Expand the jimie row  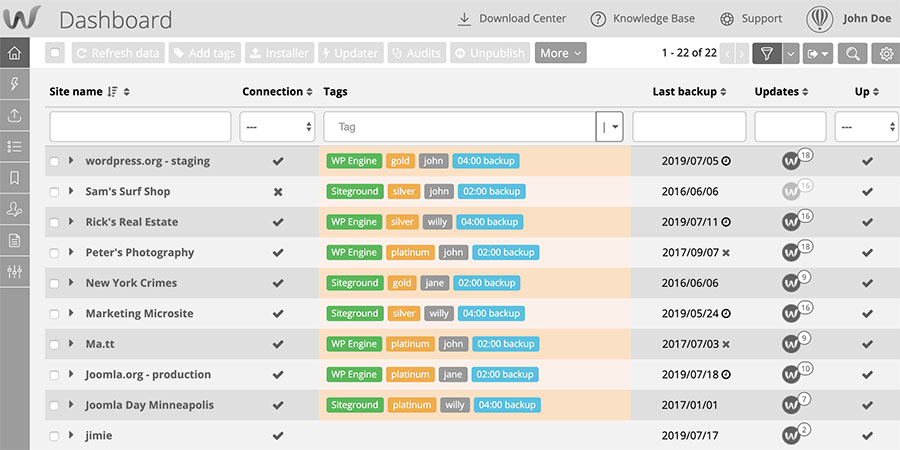click(x=71, y=435)
